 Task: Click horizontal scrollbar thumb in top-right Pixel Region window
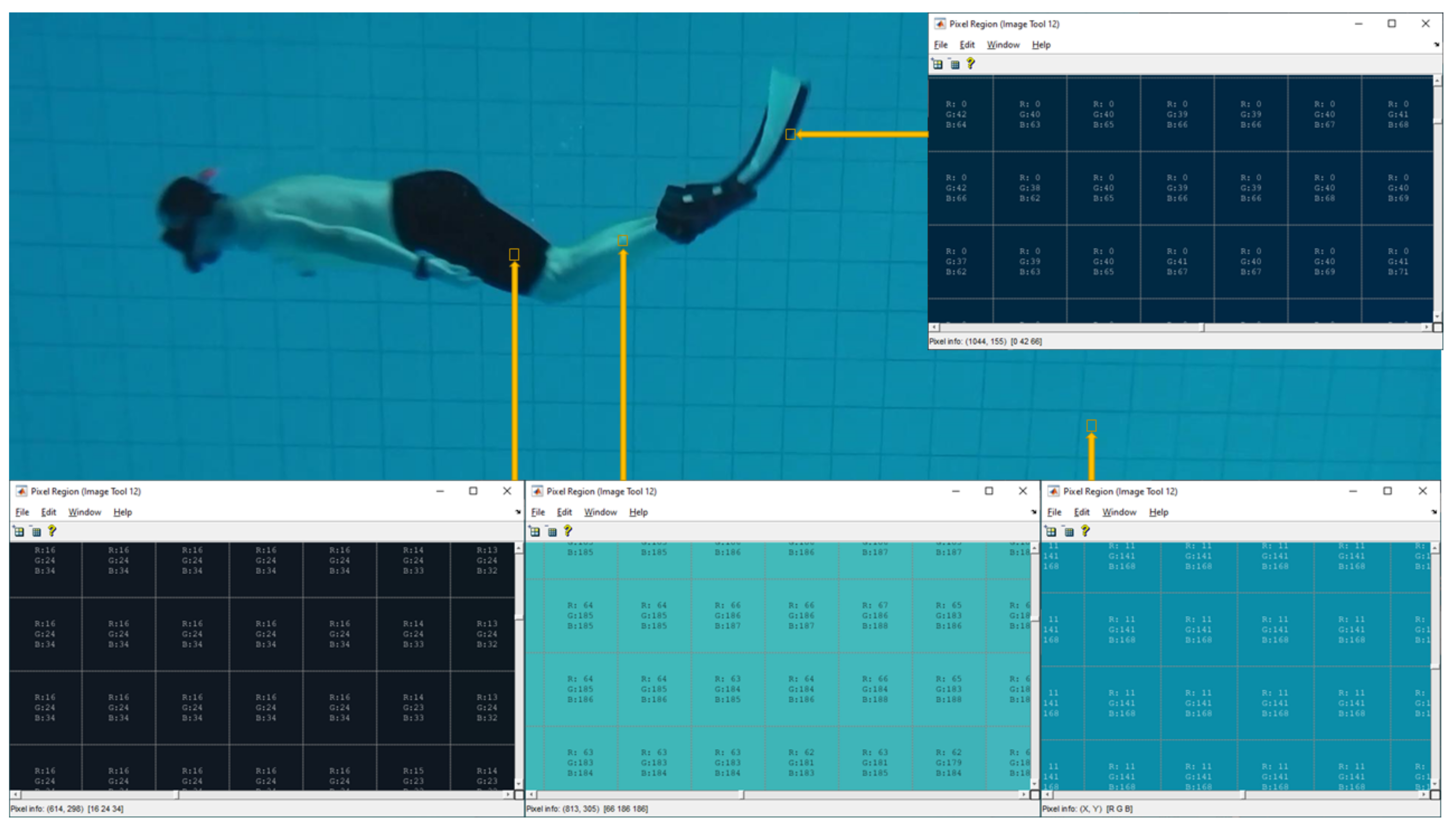point(1071,327)
